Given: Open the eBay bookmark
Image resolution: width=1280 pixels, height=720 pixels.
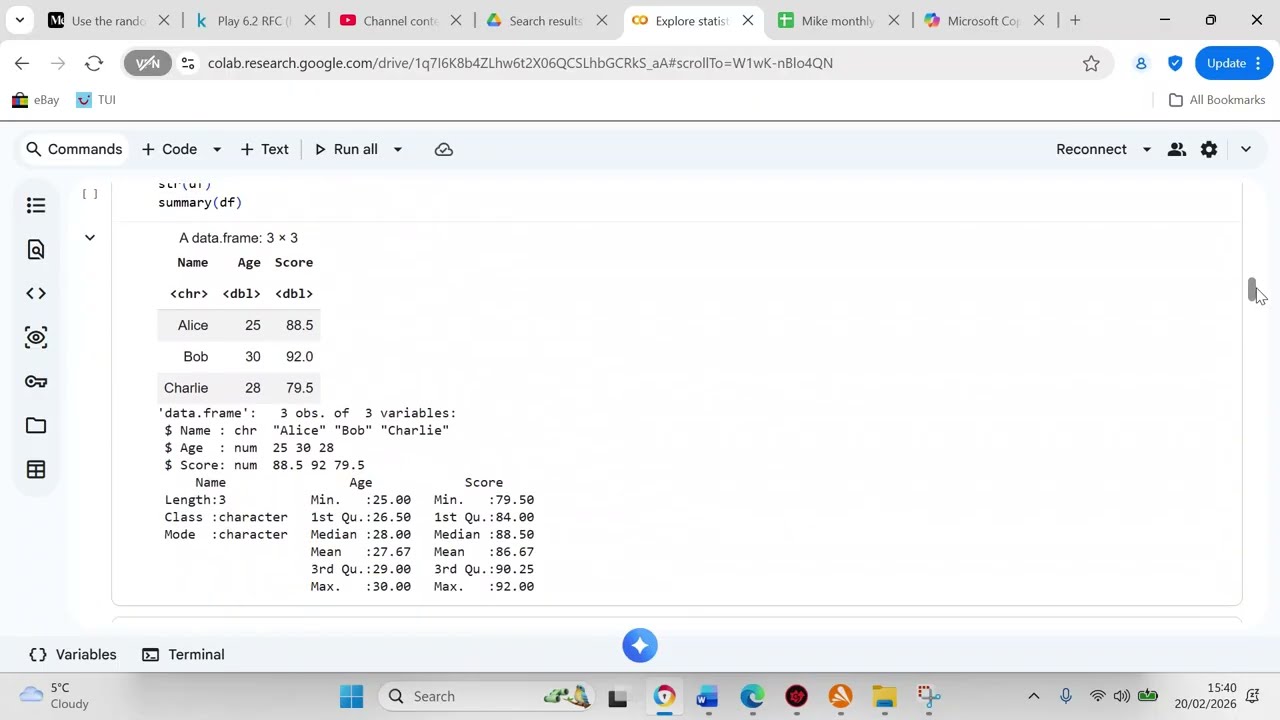Looking at the screenshot, I should click(36, 100).
